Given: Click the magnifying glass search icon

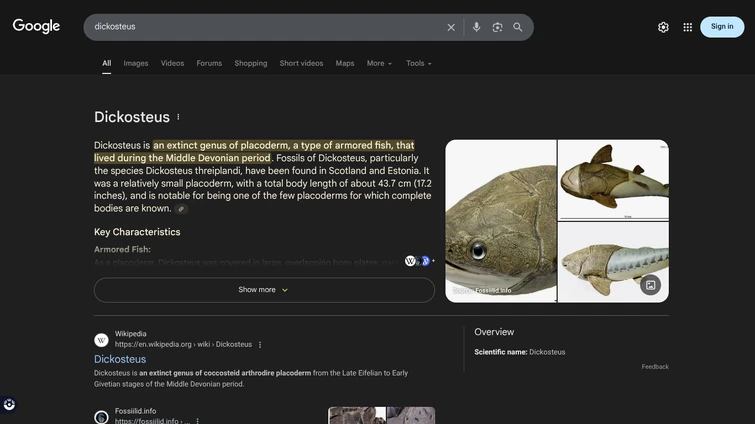Looking at the screenshot, I should click(518, 27).
